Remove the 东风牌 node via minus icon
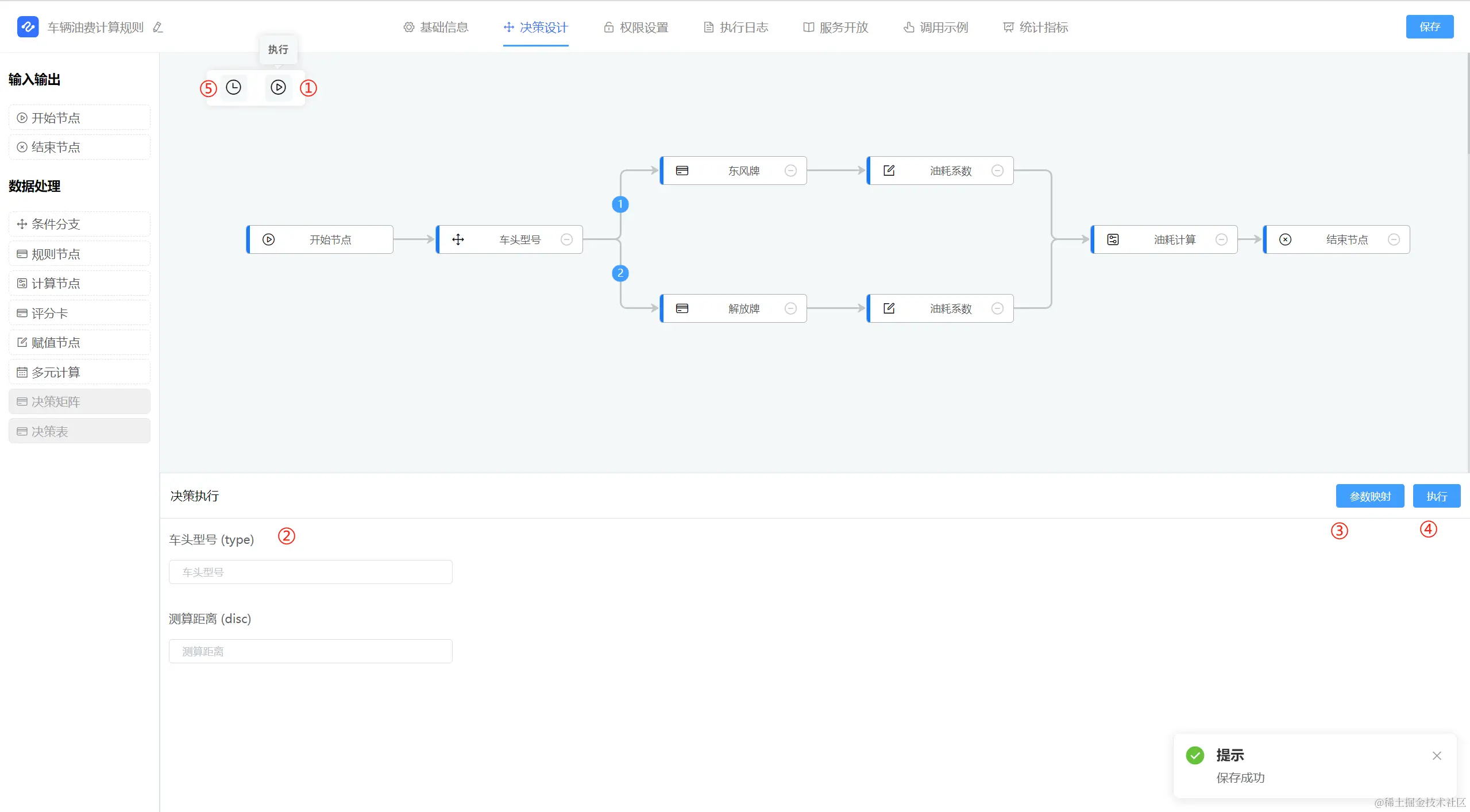The image size is (1470, 812). pyautogui.click(x=790, y=171)
